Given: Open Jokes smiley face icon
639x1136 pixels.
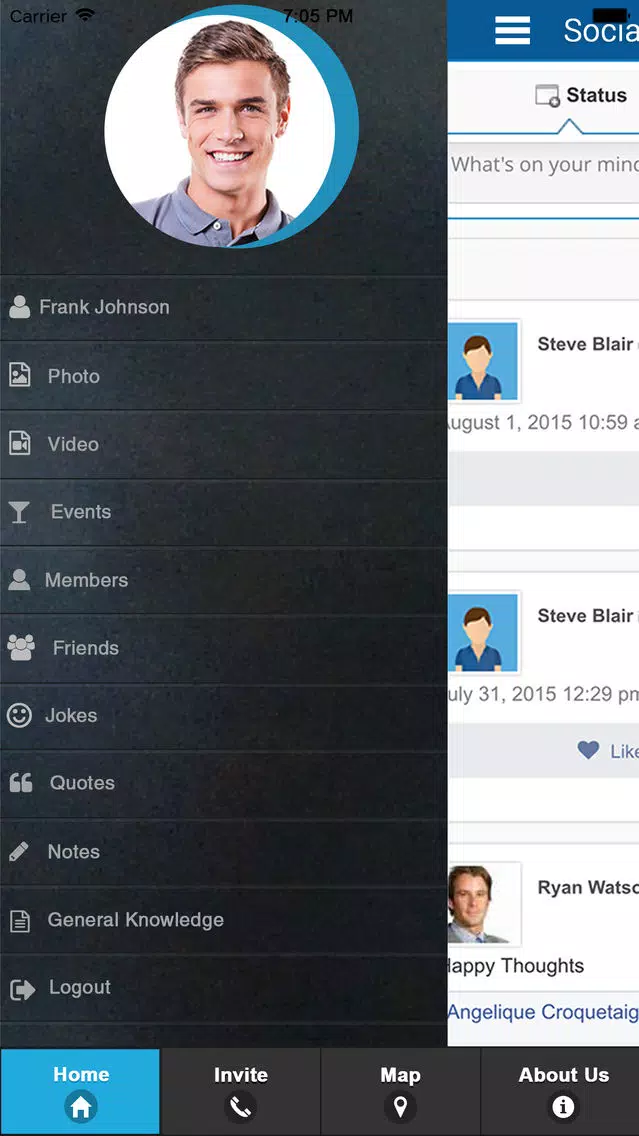Looking at the screenshot, I should [19, 715].
